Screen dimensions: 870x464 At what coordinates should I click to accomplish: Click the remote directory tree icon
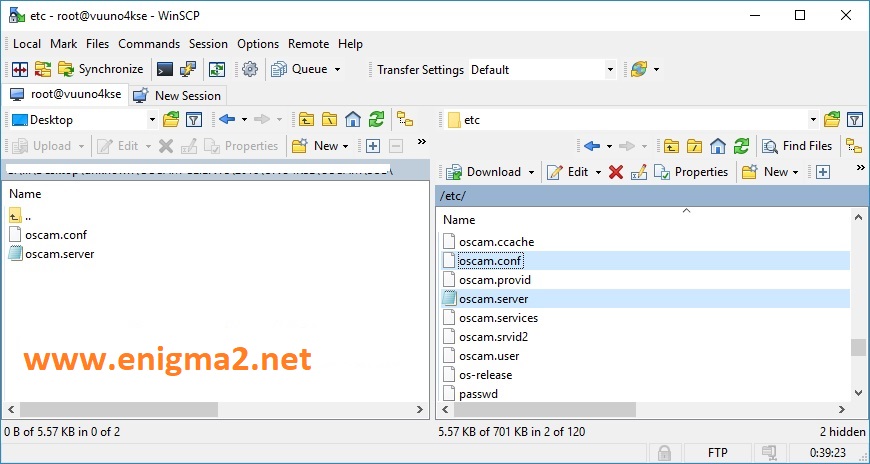(x=854, y=146)
